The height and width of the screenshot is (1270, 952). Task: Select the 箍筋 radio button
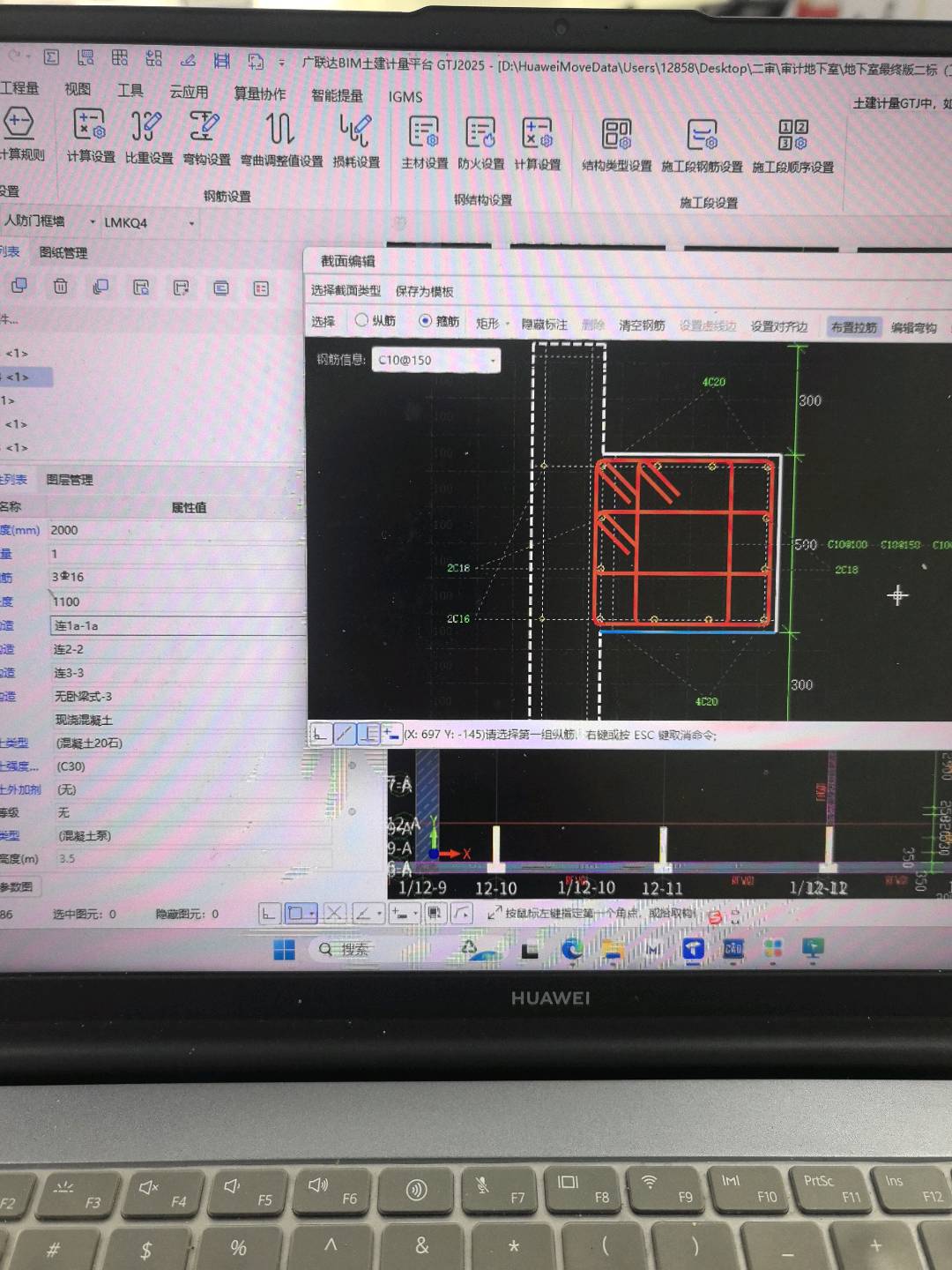coord(439,322)
